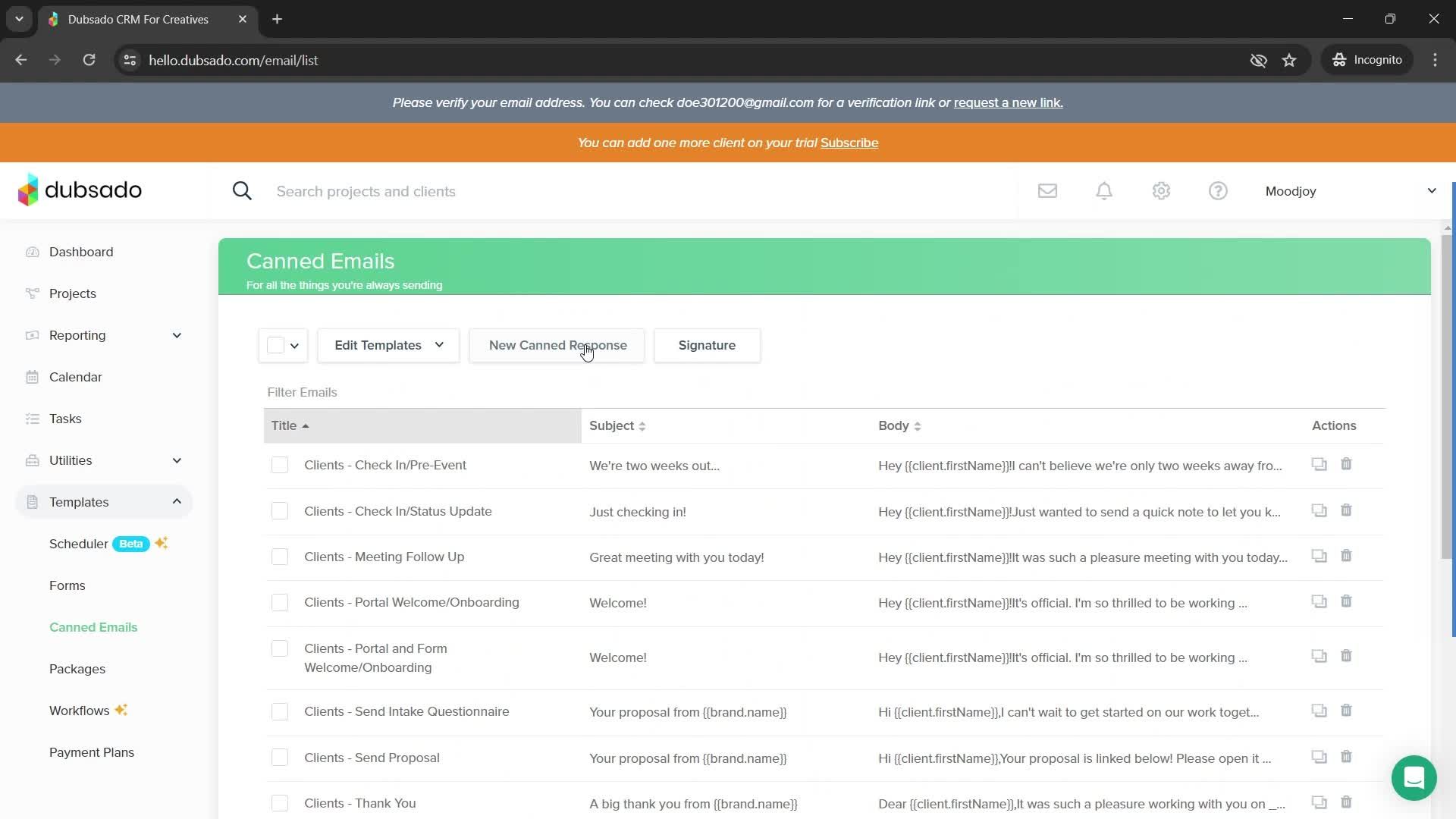Check the Clients - Send Proposal checkbox
The height and width of the screenshot is (819, 1456).
tap(280, 758)
